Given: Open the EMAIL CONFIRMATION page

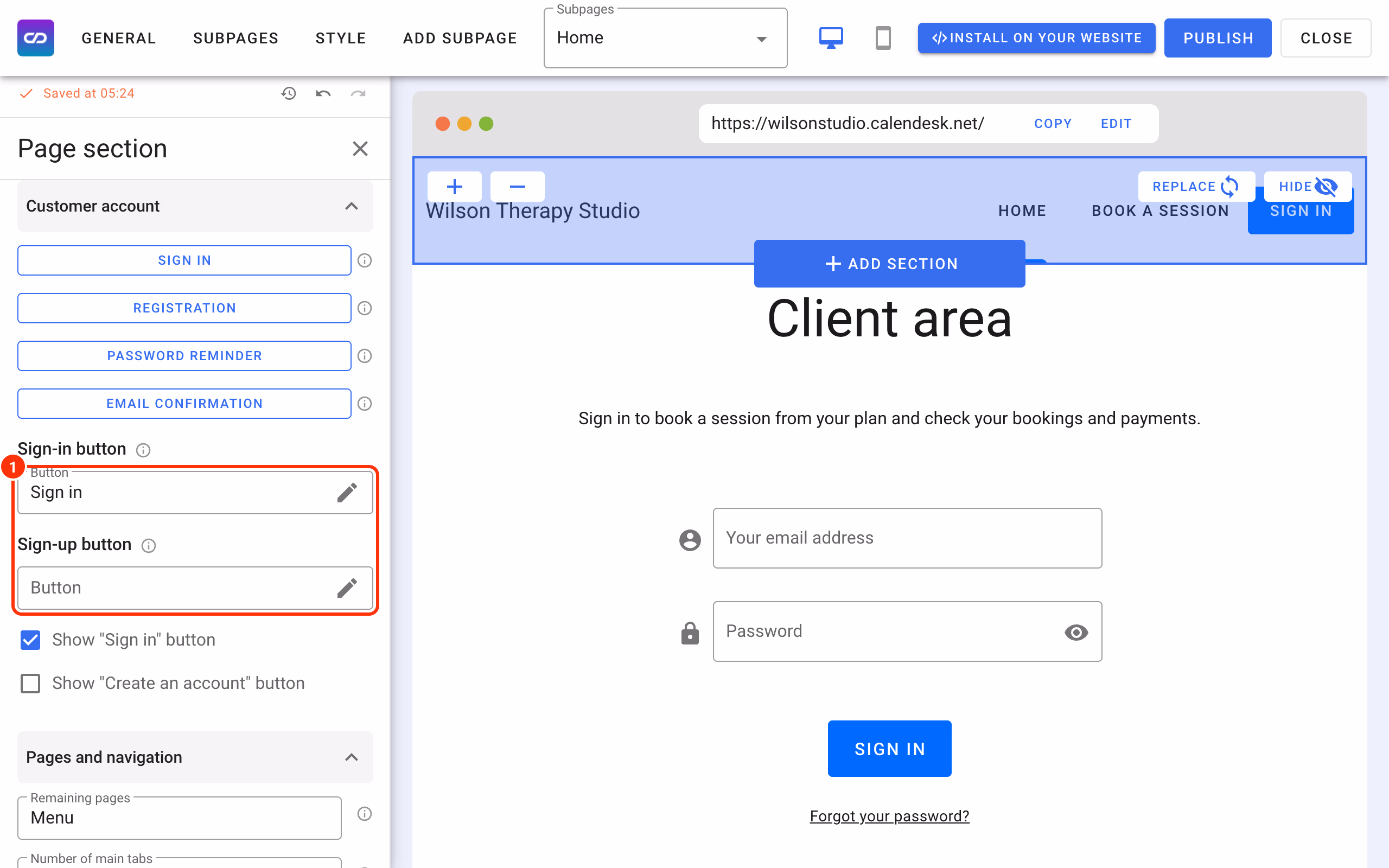Looking at the screenshot, I should pyautogui.click(x=184, y=403).
